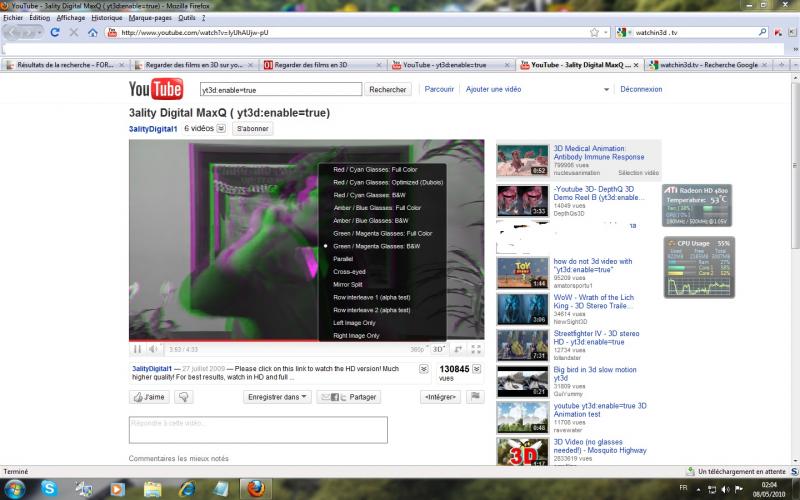The height and width of the screenshot is (500, 800).
Task: Click the Rechercher button
Action: [388, 89]
